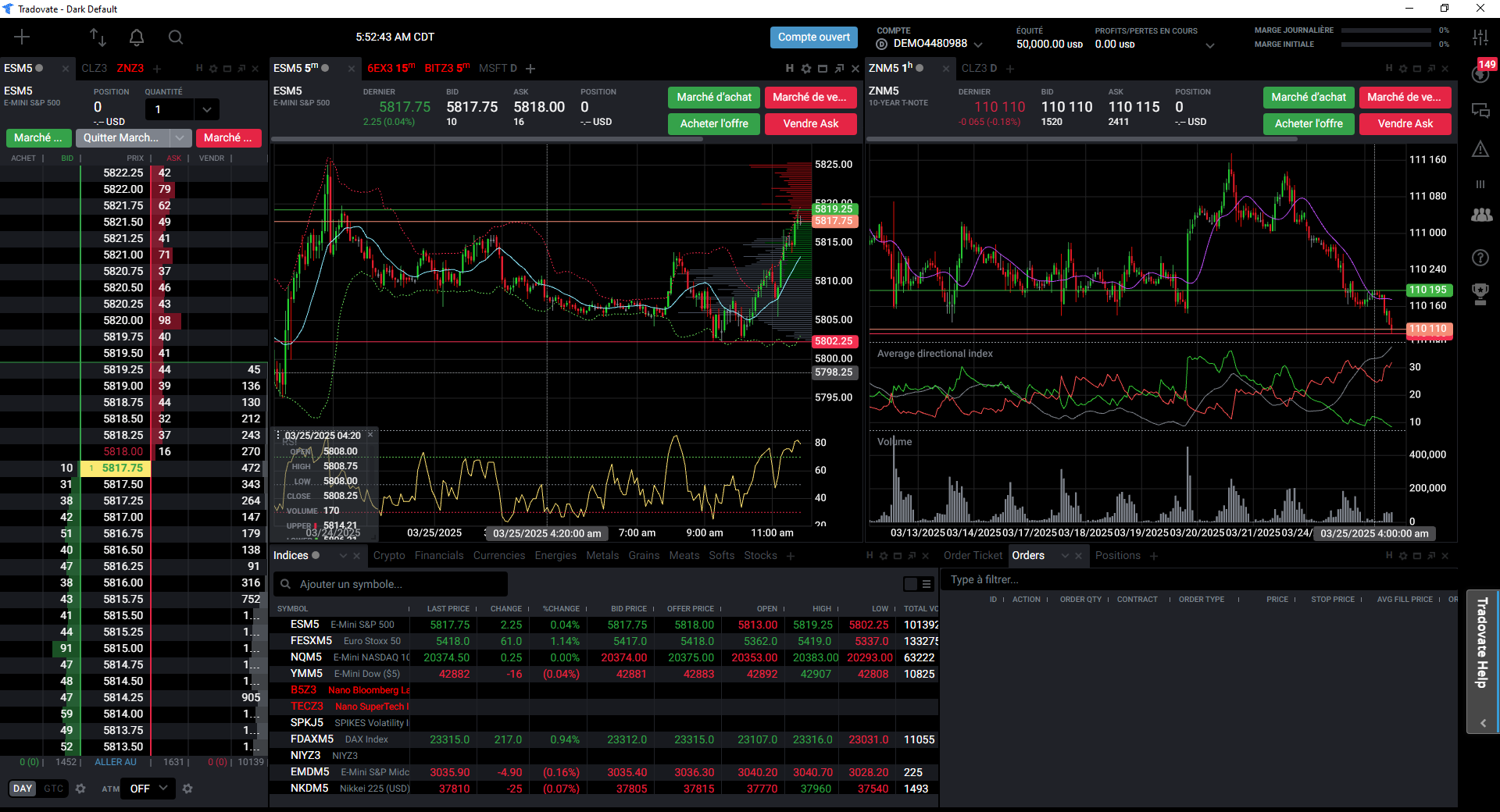Open the globe news icon with 149 badge
1500x812 pixels.
coord(1480,74)
